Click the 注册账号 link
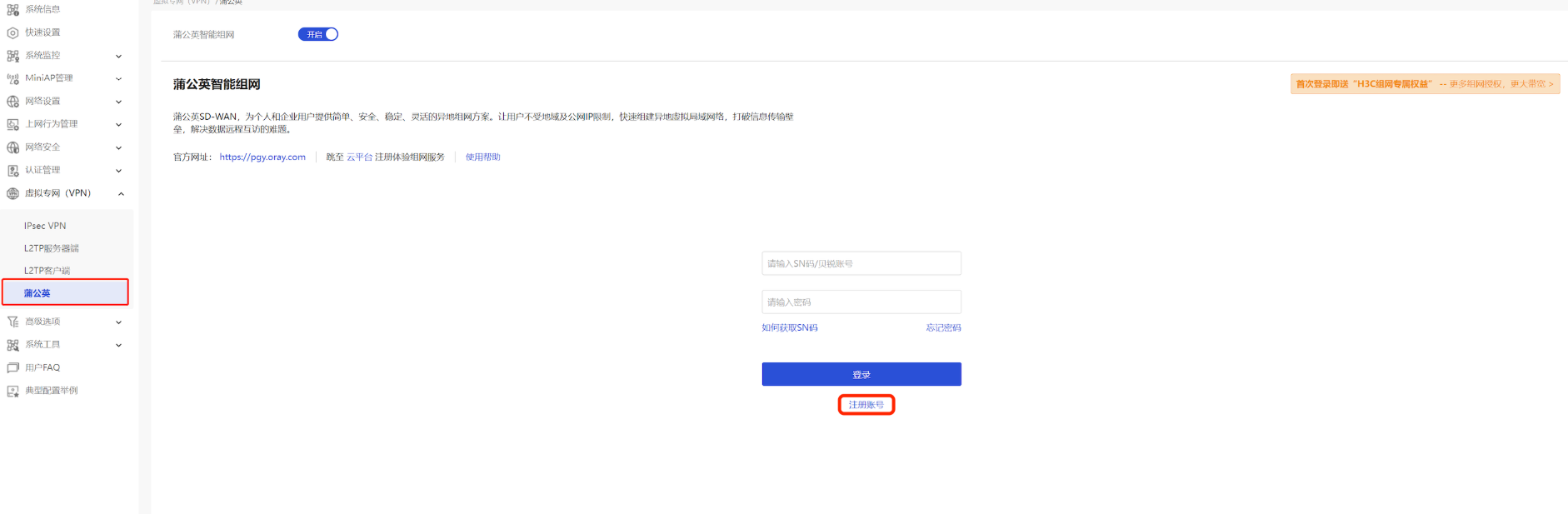The image size is (1568, 514). coord(866,405)
